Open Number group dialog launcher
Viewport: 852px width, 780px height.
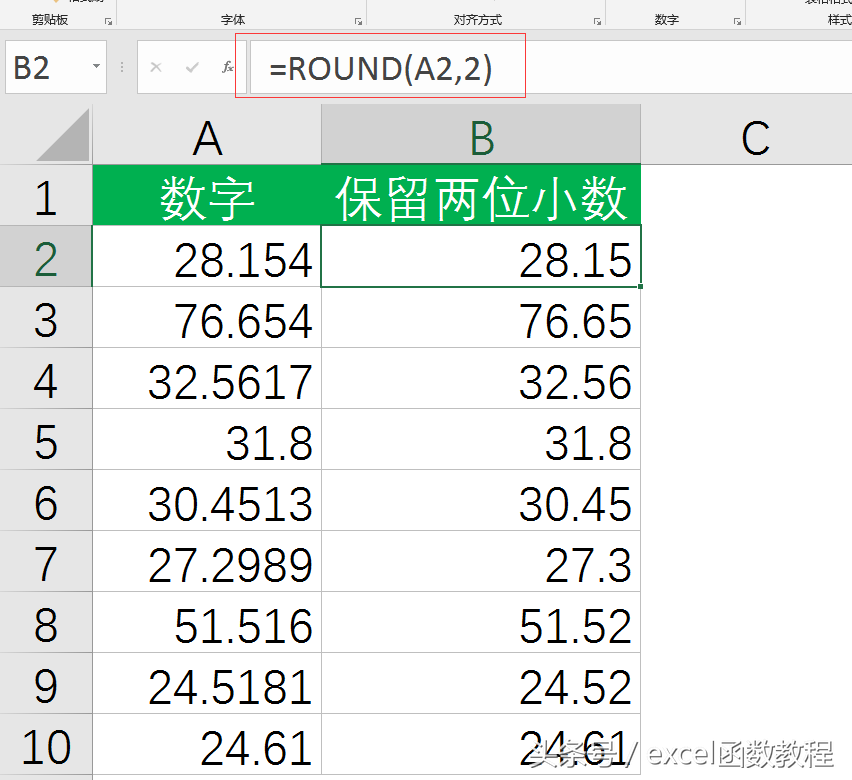point(737,21)
